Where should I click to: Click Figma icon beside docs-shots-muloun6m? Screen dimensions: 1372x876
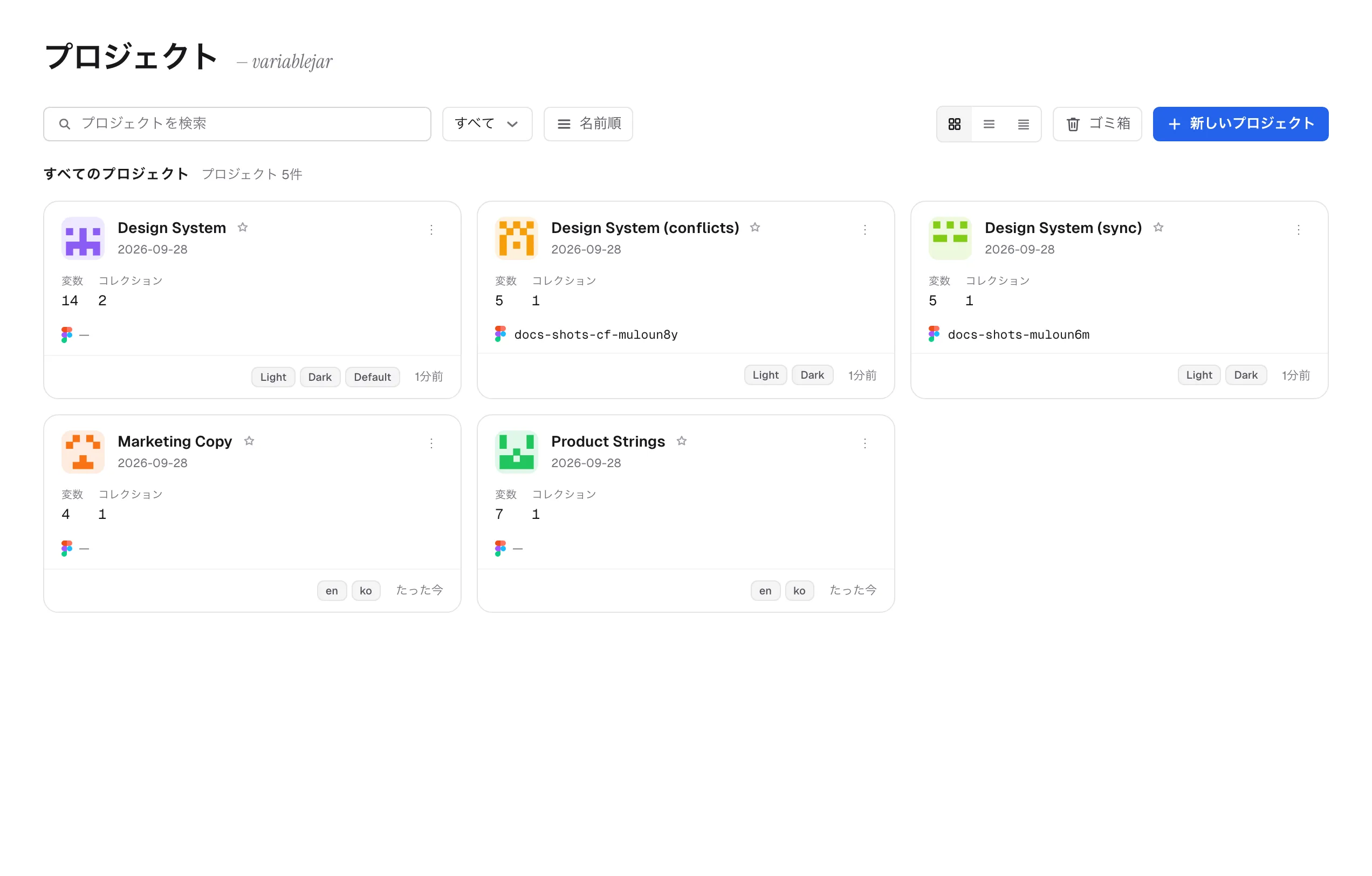(934, 334)
